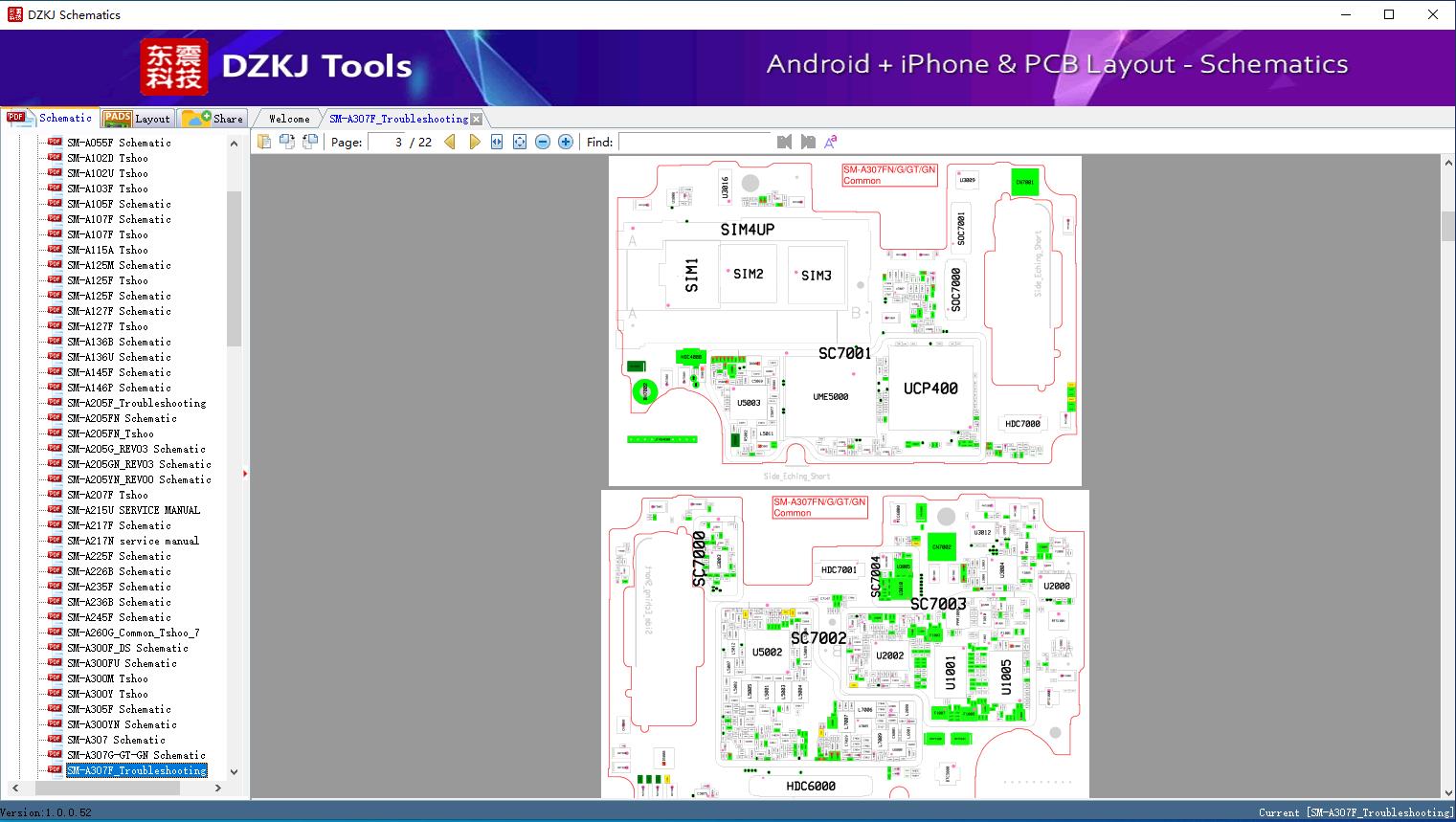Open SM-A145F Schematic
This screenshot has height=822, width=1456.
point(119,372)
